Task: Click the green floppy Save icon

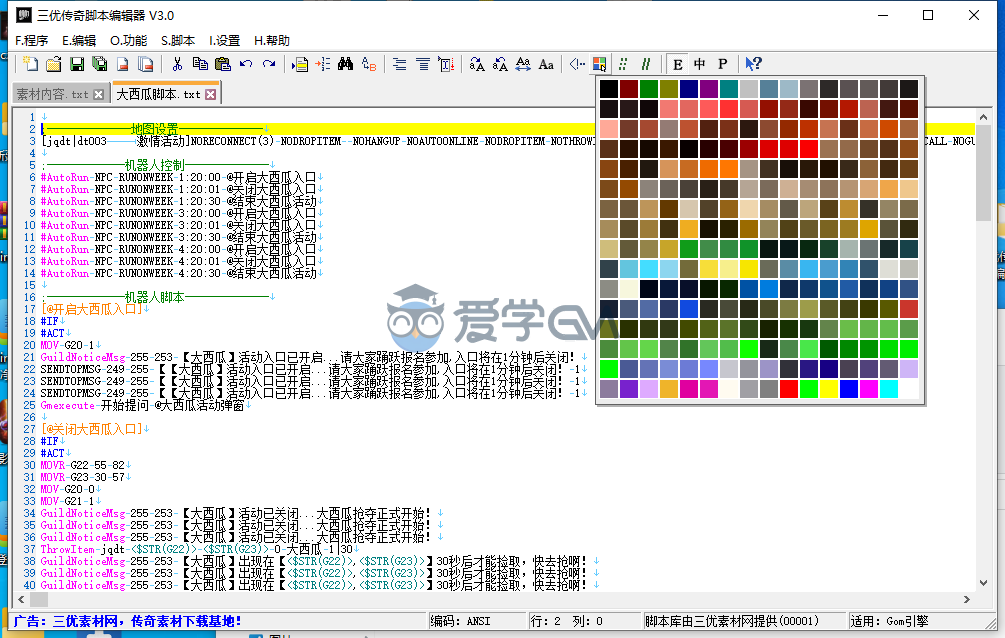Action: [x=78, y=64]
